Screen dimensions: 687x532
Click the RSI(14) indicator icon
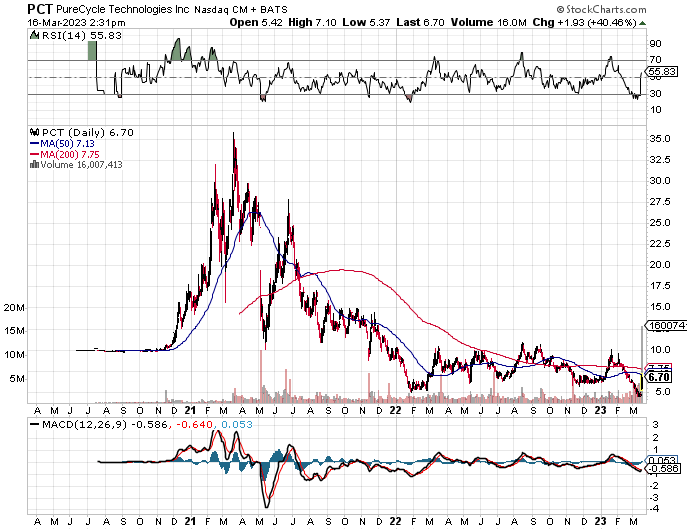pos(34,35)
